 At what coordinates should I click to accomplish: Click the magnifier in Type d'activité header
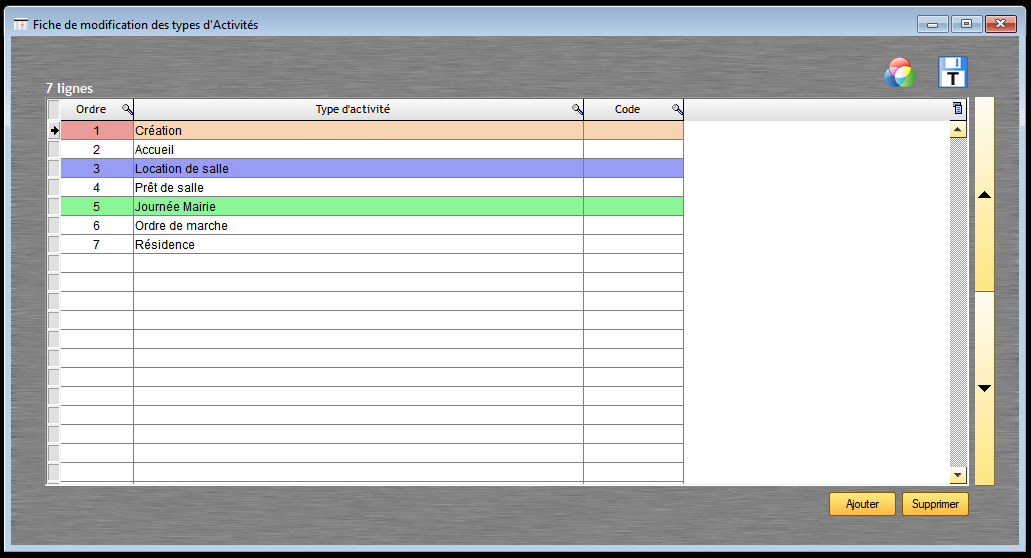click(x=577, y=109)
